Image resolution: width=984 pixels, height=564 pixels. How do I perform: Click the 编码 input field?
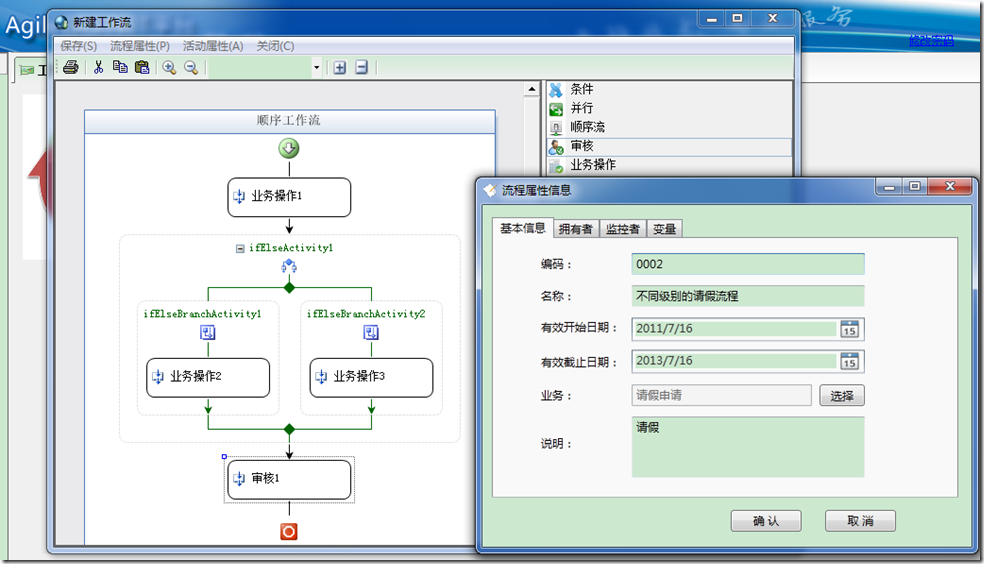[x=747, y=264]
